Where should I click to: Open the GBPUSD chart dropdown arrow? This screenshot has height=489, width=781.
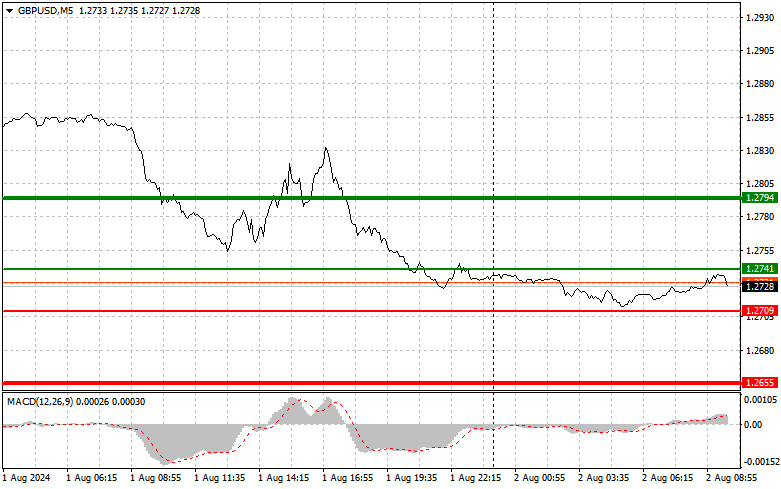[x=9, y=10]
